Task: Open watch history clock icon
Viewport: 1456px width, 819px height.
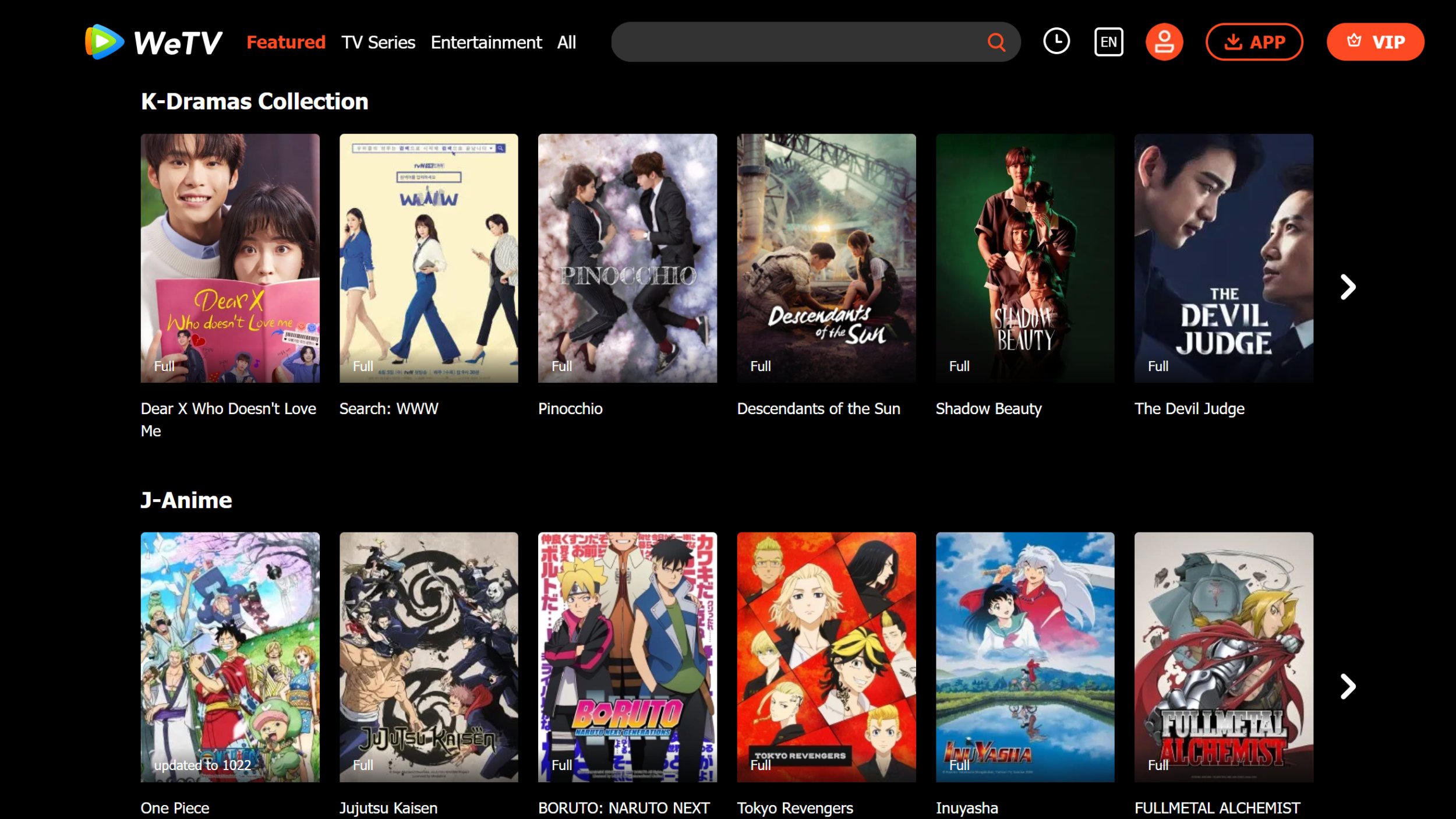Action: tap(1056, 41)
